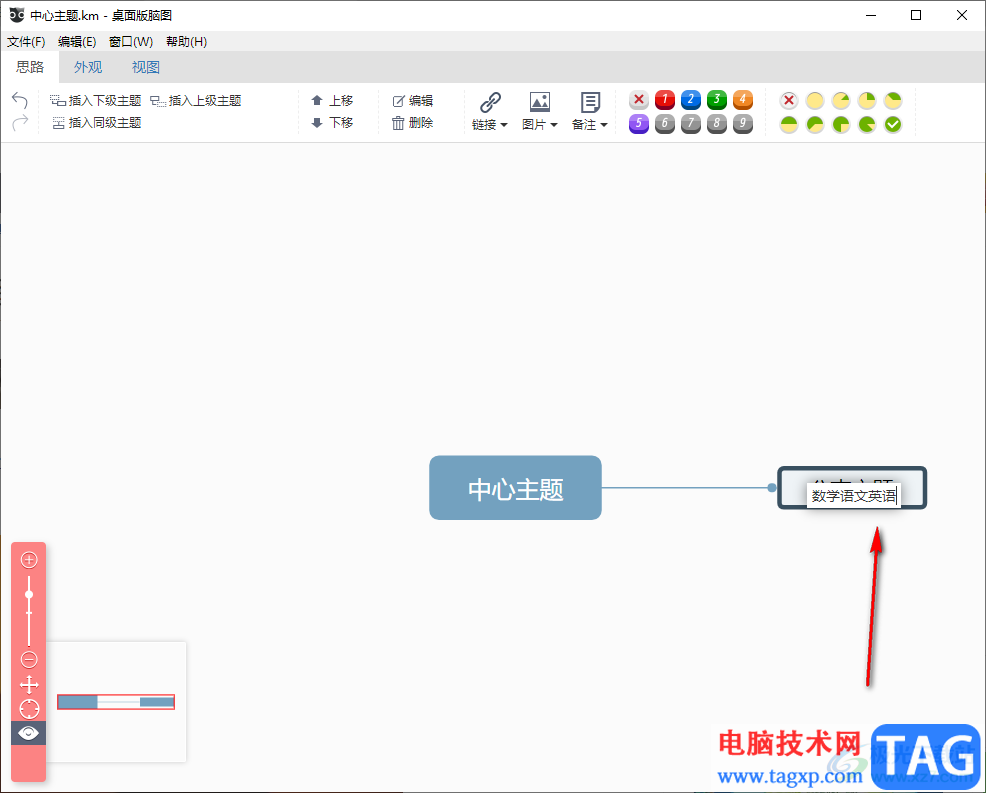Open the 链接 dropdown arrow

[x=504, y=125]
